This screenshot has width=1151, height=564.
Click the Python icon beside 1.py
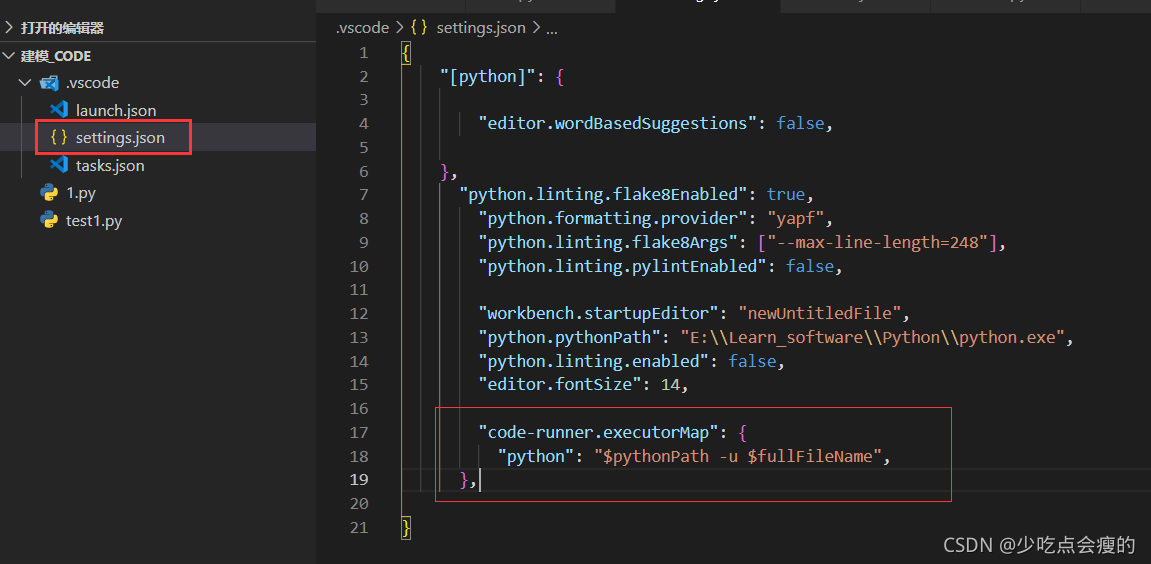[49, 193]
